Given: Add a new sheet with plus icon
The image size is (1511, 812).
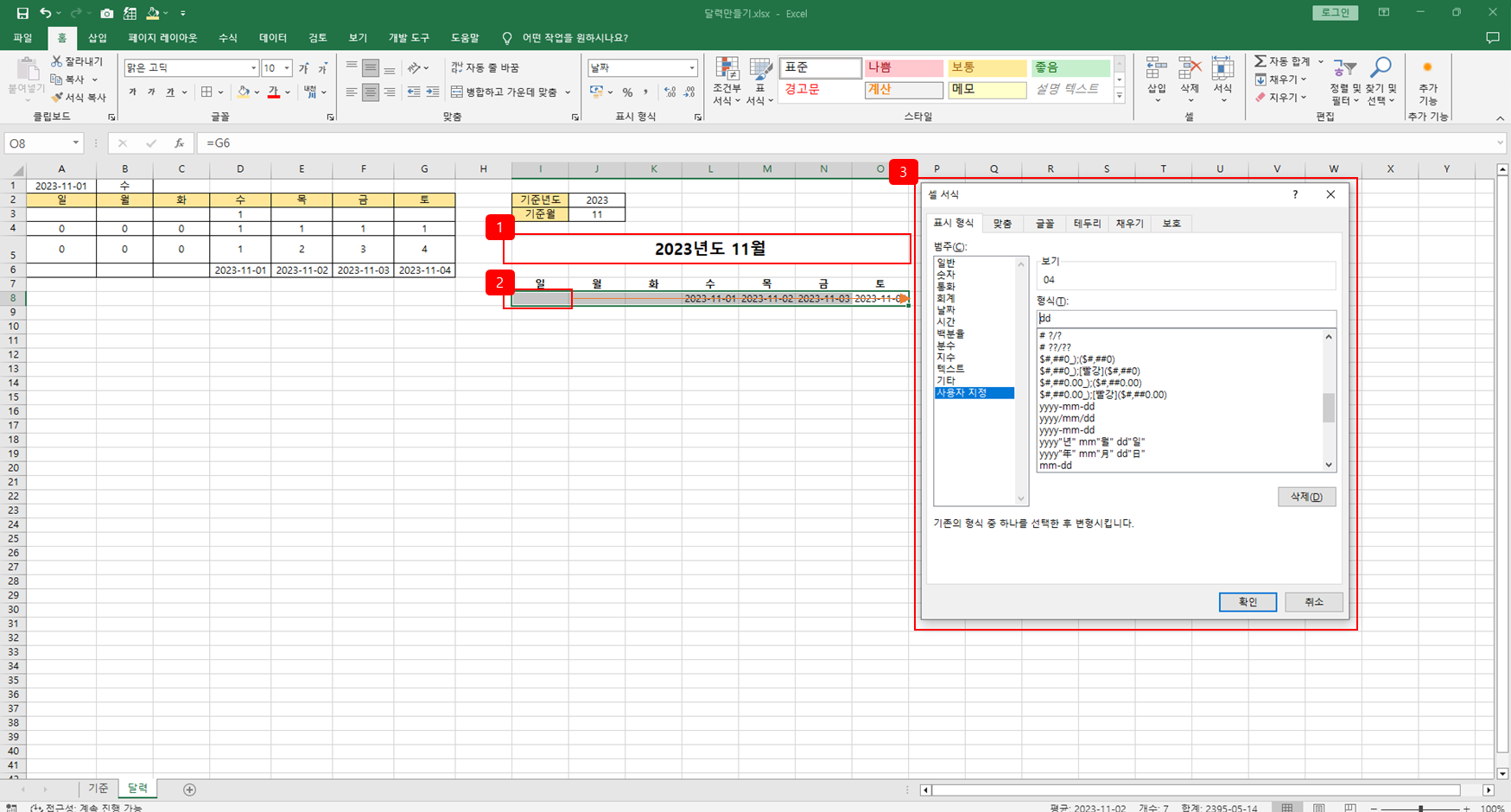Looking at the screenshot, I should (x=189, y=790).
